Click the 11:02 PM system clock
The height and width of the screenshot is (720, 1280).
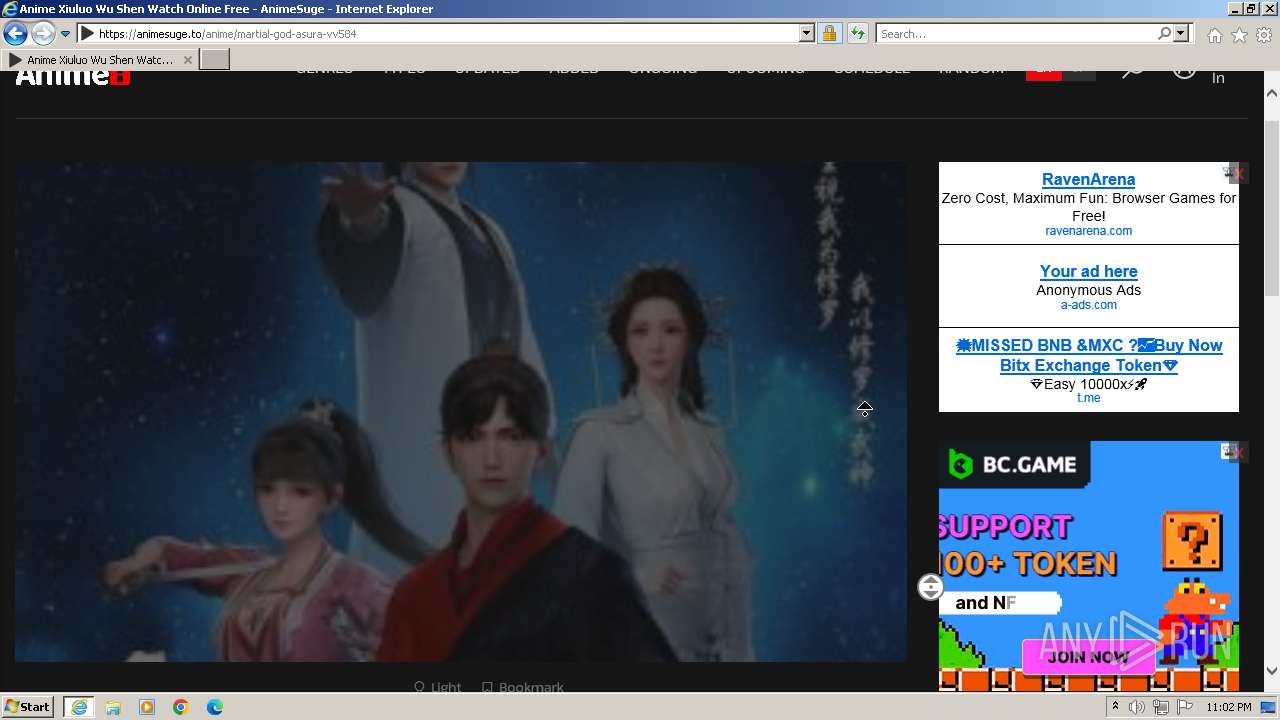tap(1229, 707)
